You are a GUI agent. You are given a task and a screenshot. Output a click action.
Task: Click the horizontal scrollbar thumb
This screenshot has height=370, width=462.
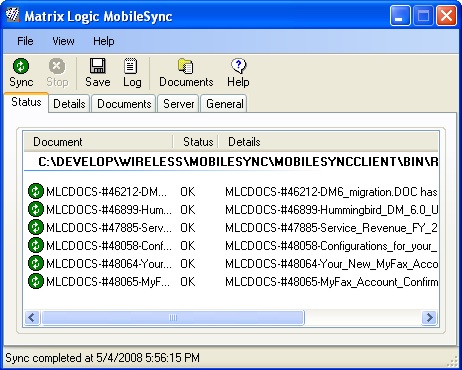coord(173,317)
